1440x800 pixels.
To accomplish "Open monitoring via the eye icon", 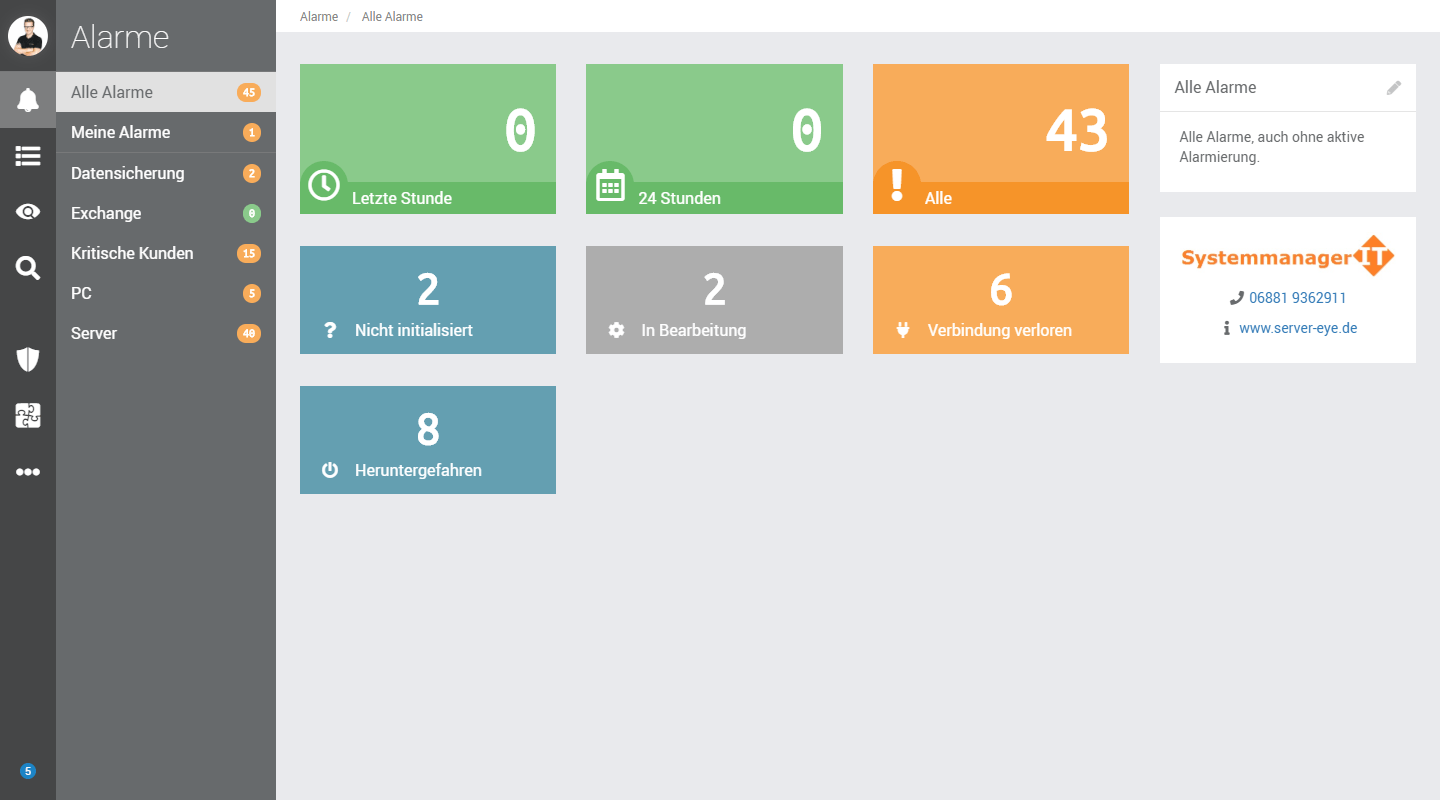I will tap(28, 211).
